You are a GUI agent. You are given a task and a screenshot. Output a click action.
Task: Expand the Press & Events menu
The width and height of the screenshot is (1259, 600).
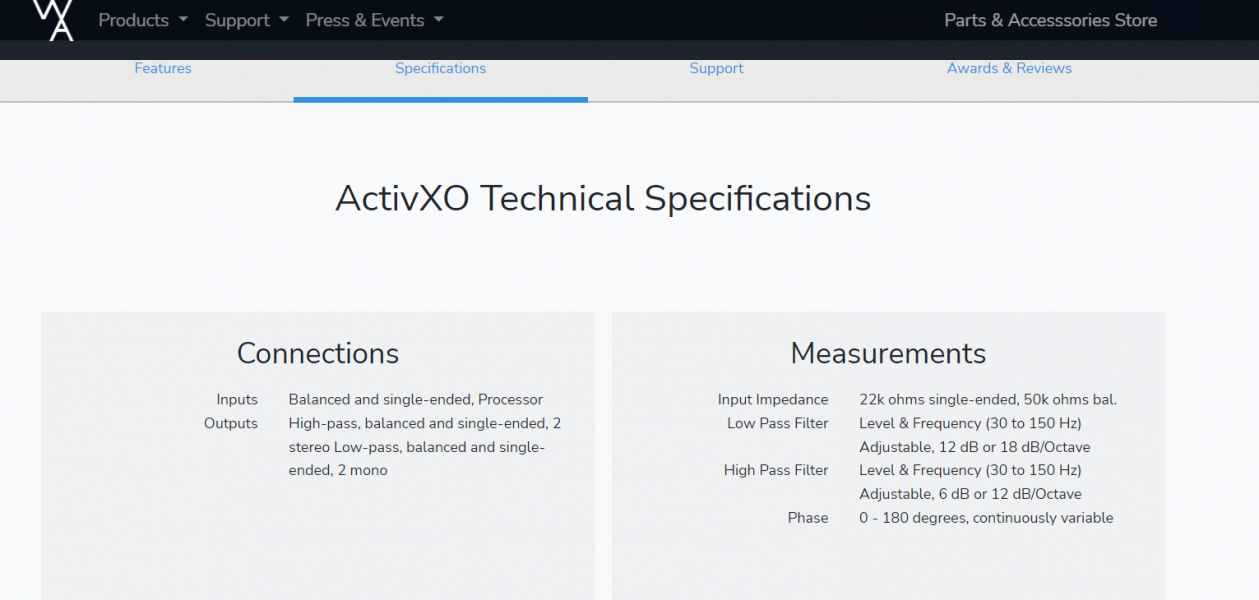[x=375, y=20]
